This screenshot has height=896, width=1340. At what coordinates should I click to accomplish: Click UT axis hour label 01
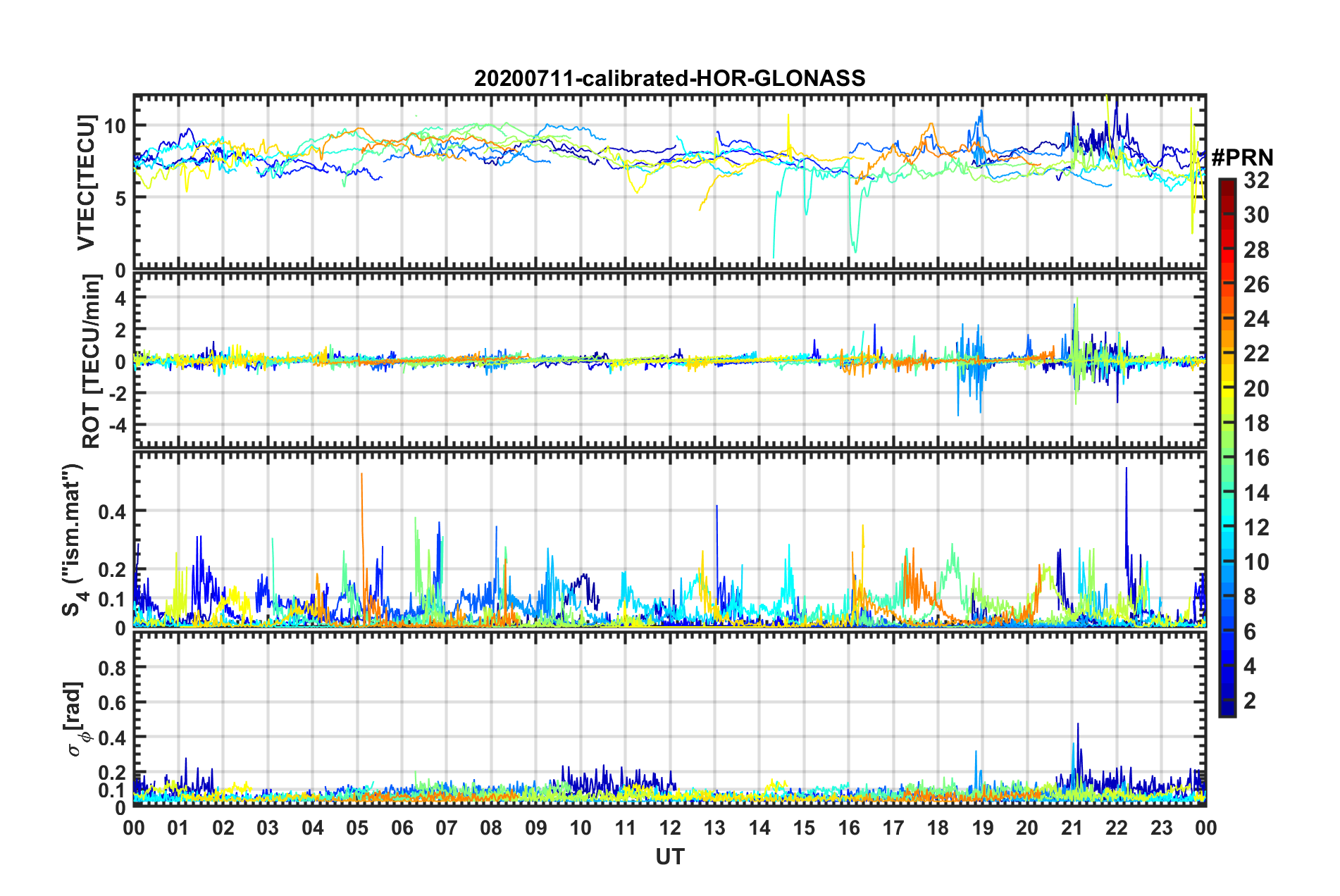pyautogui.click(x=178, y=828)
